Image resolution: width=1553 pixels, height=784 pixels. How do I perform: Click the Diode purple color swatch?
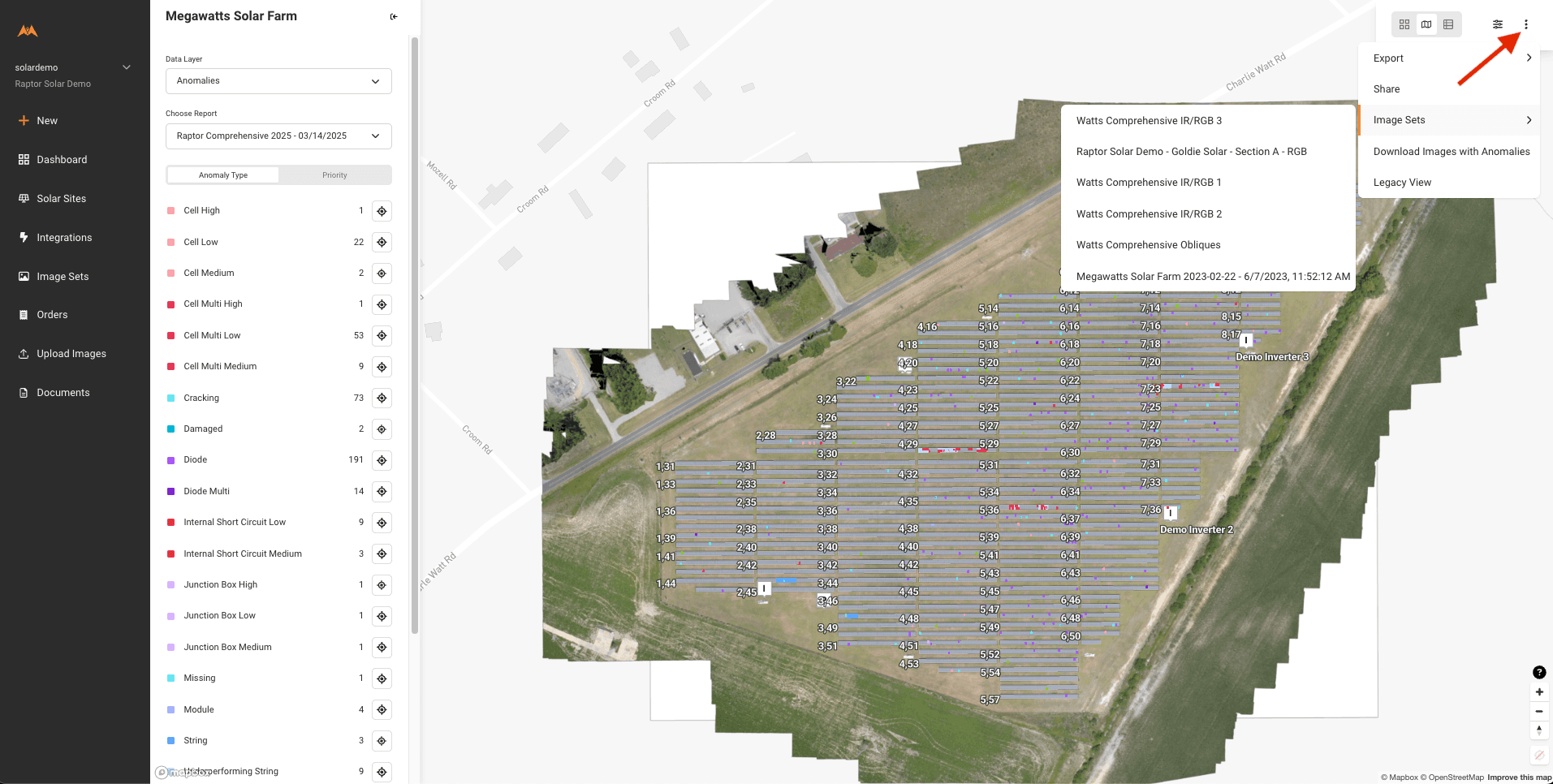(x=170, y=460)
